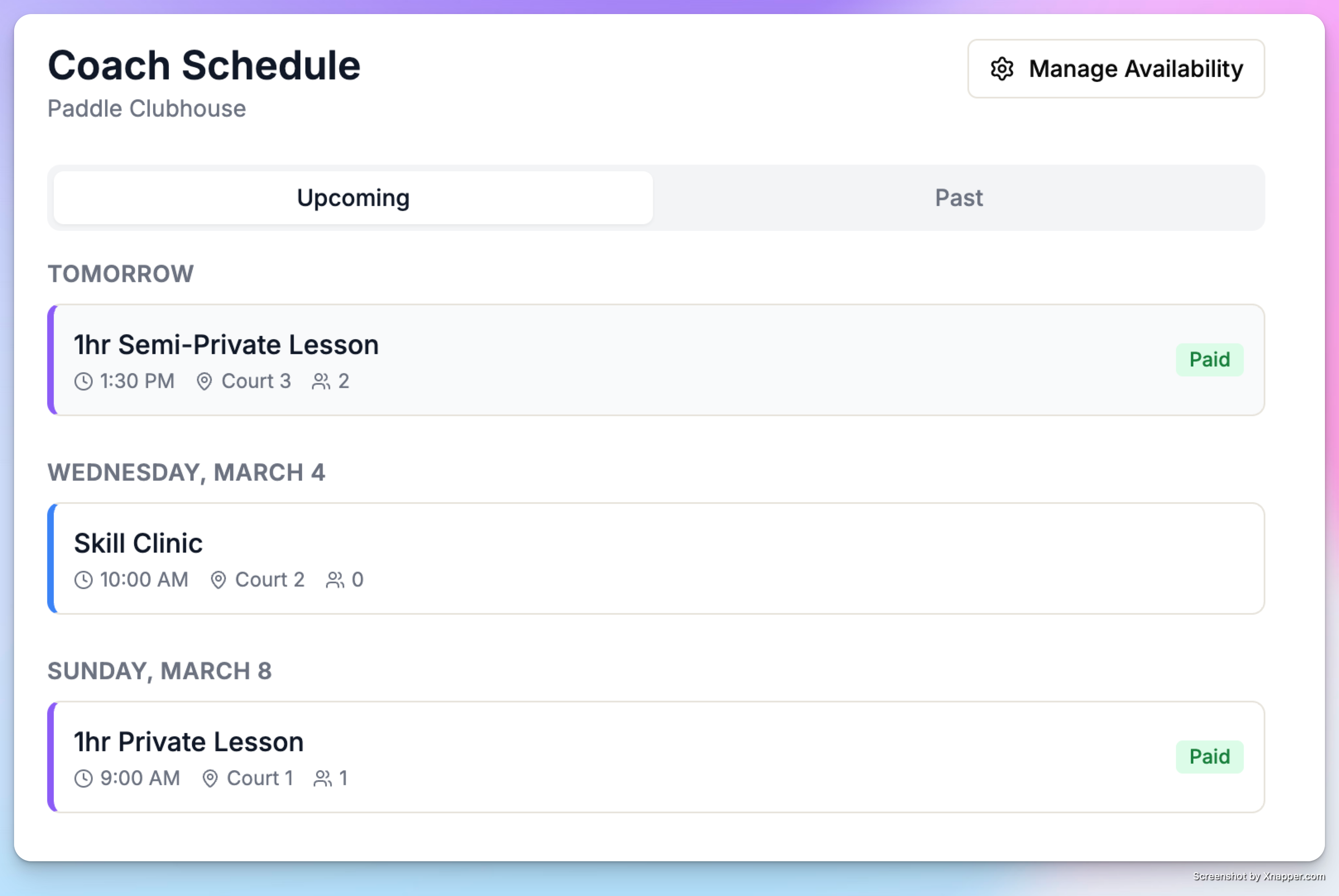Click the participants icon showing 0 attendees
This screenshot has width=1339, height=896.
pos(335,580)
